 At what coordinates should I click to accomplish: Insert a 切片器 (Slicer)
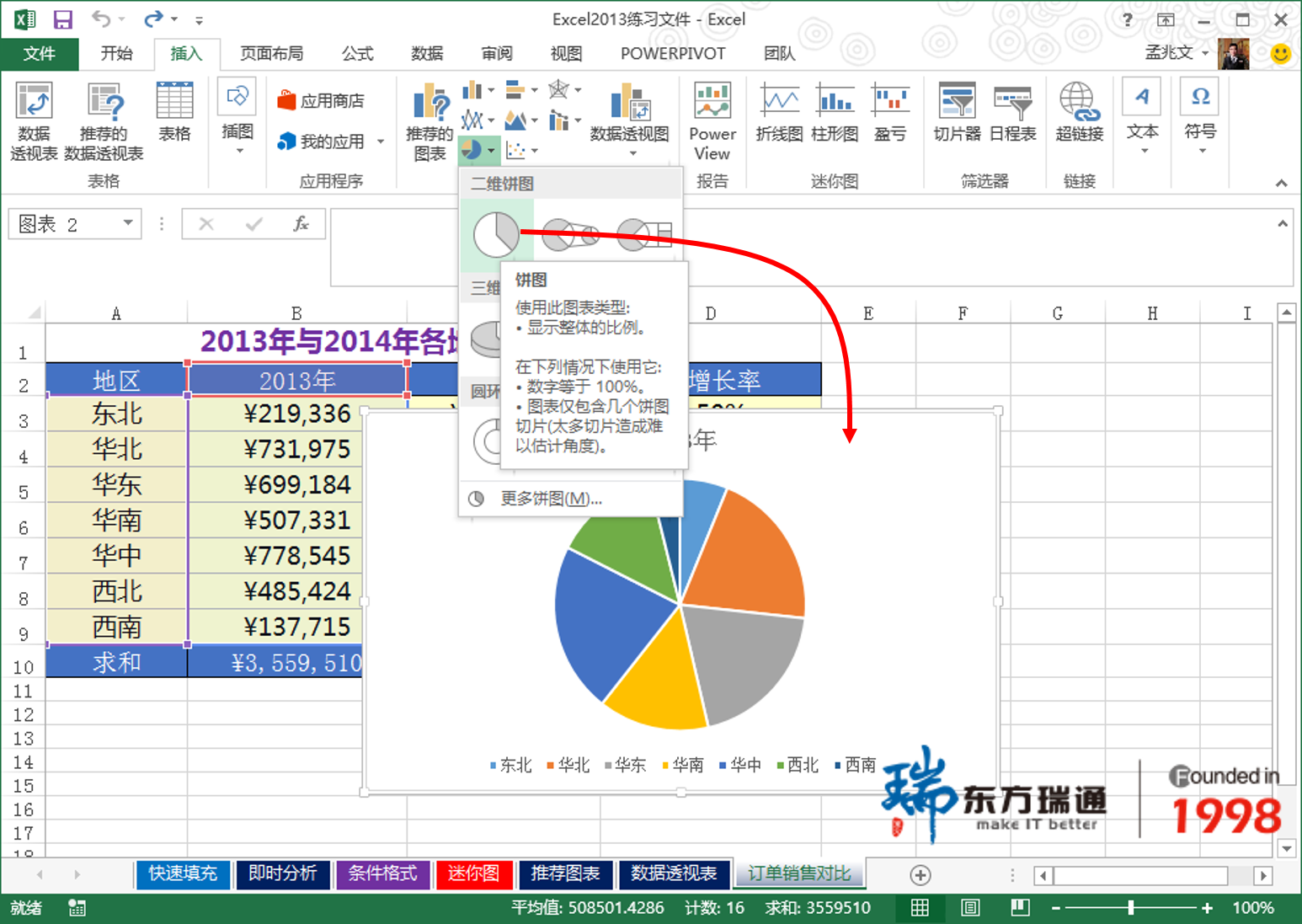(x=956, y=112)
